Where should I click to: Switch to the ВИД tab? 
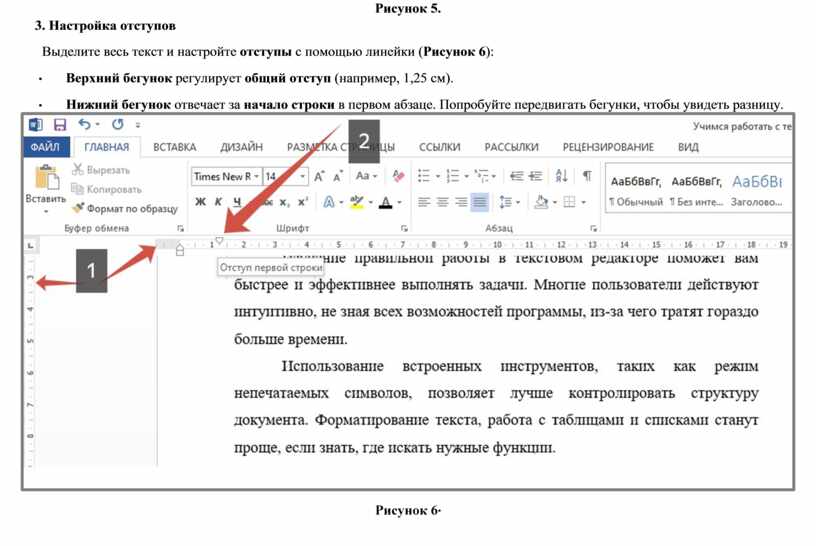click(688, 147)
